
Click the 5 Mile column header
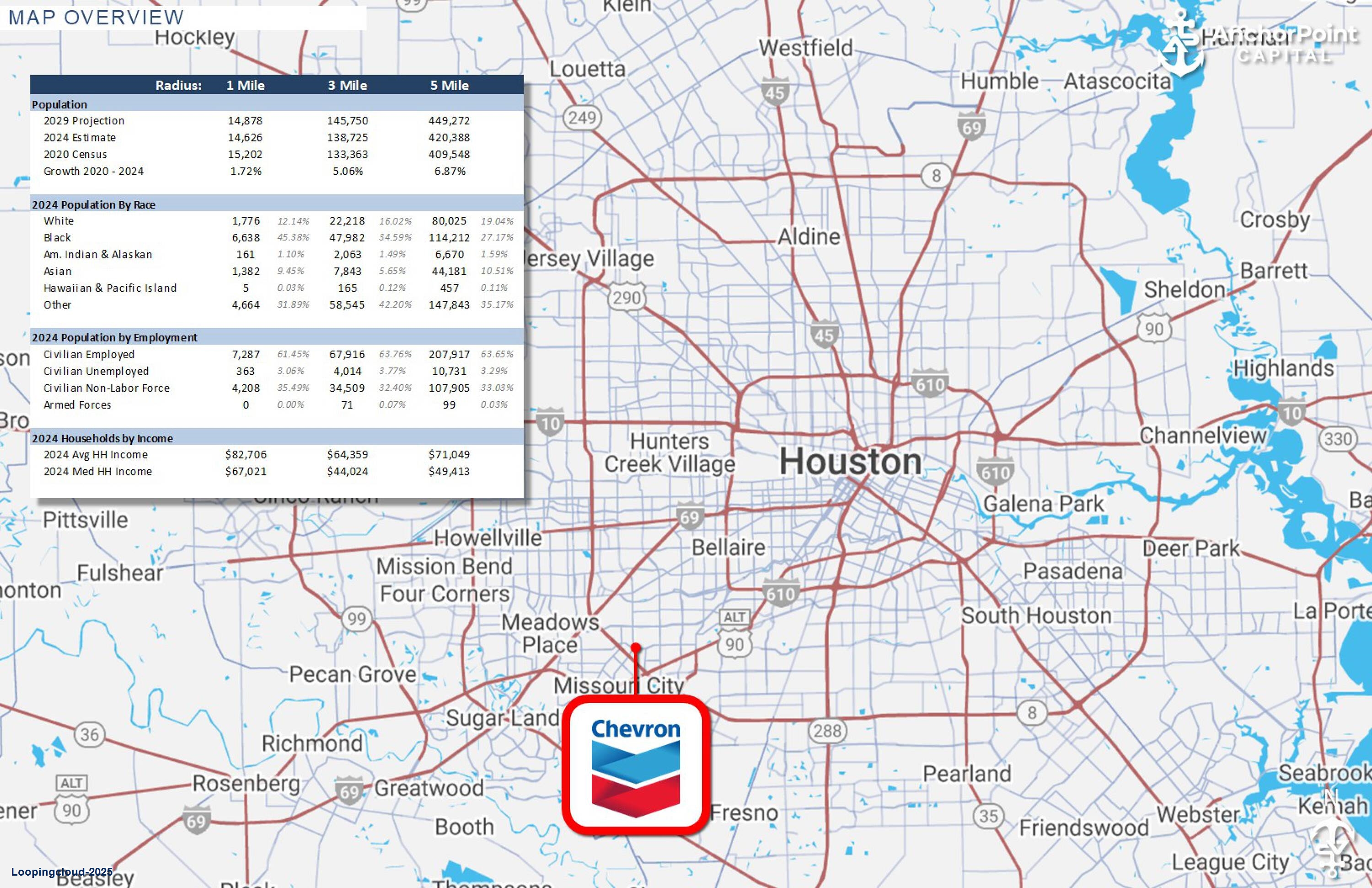pyautogui.click(x=449, y=86)
